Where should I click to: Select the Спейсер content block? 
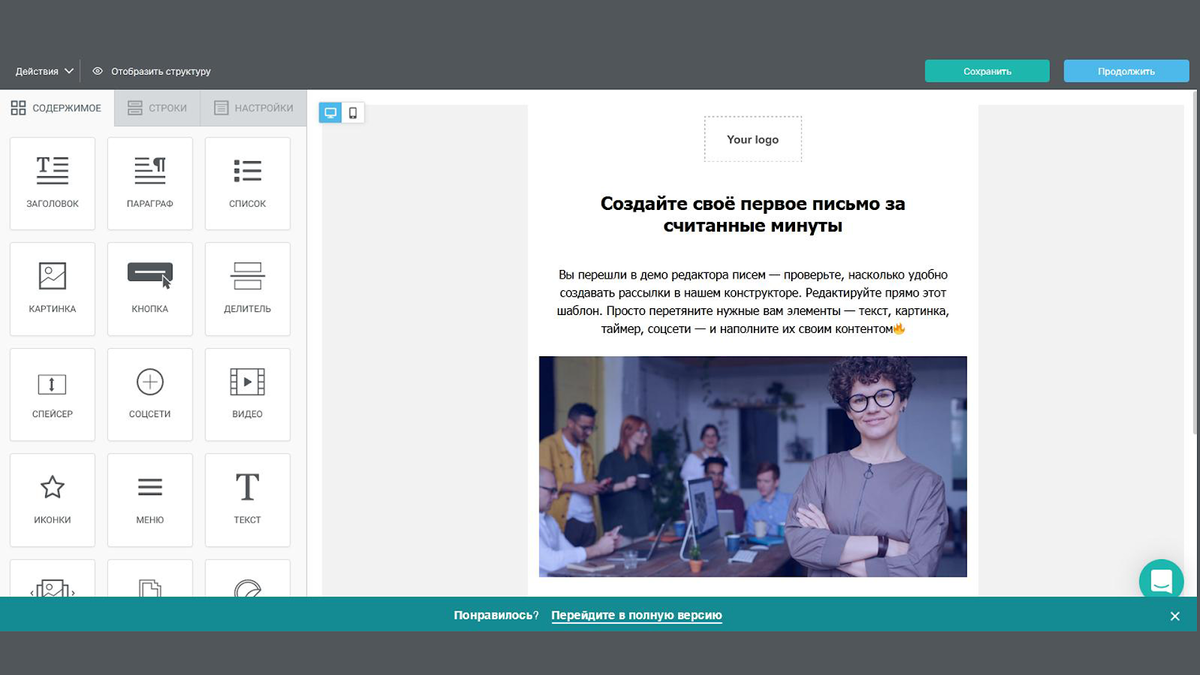pos(52,394)
